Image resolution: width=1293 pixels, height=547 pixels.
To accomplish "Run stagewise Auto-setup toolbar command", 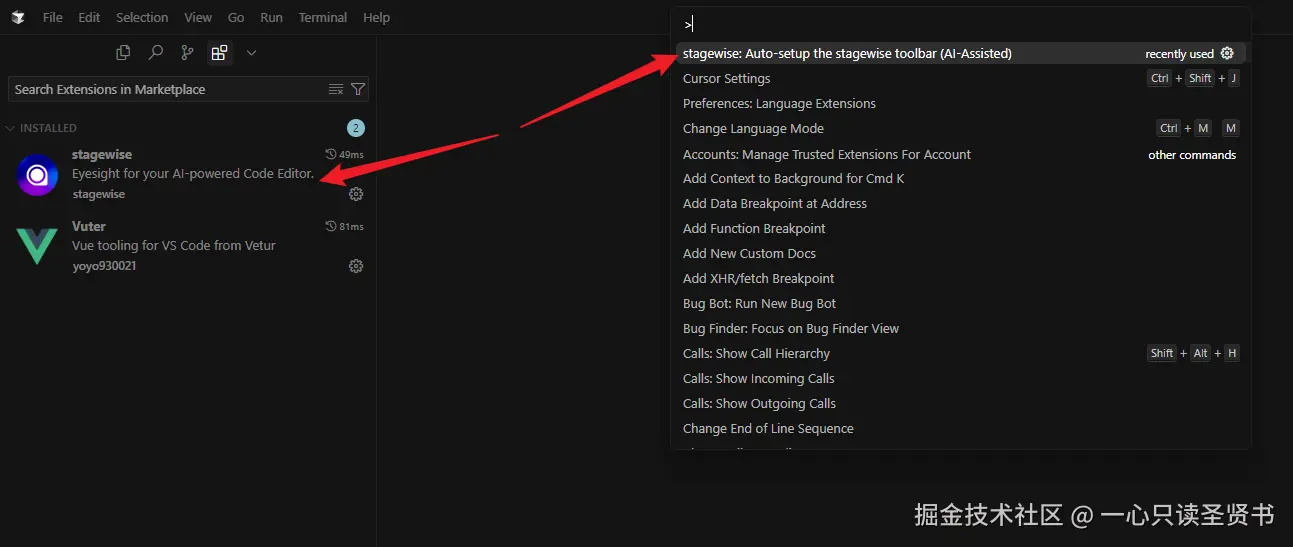I will 960,53.
